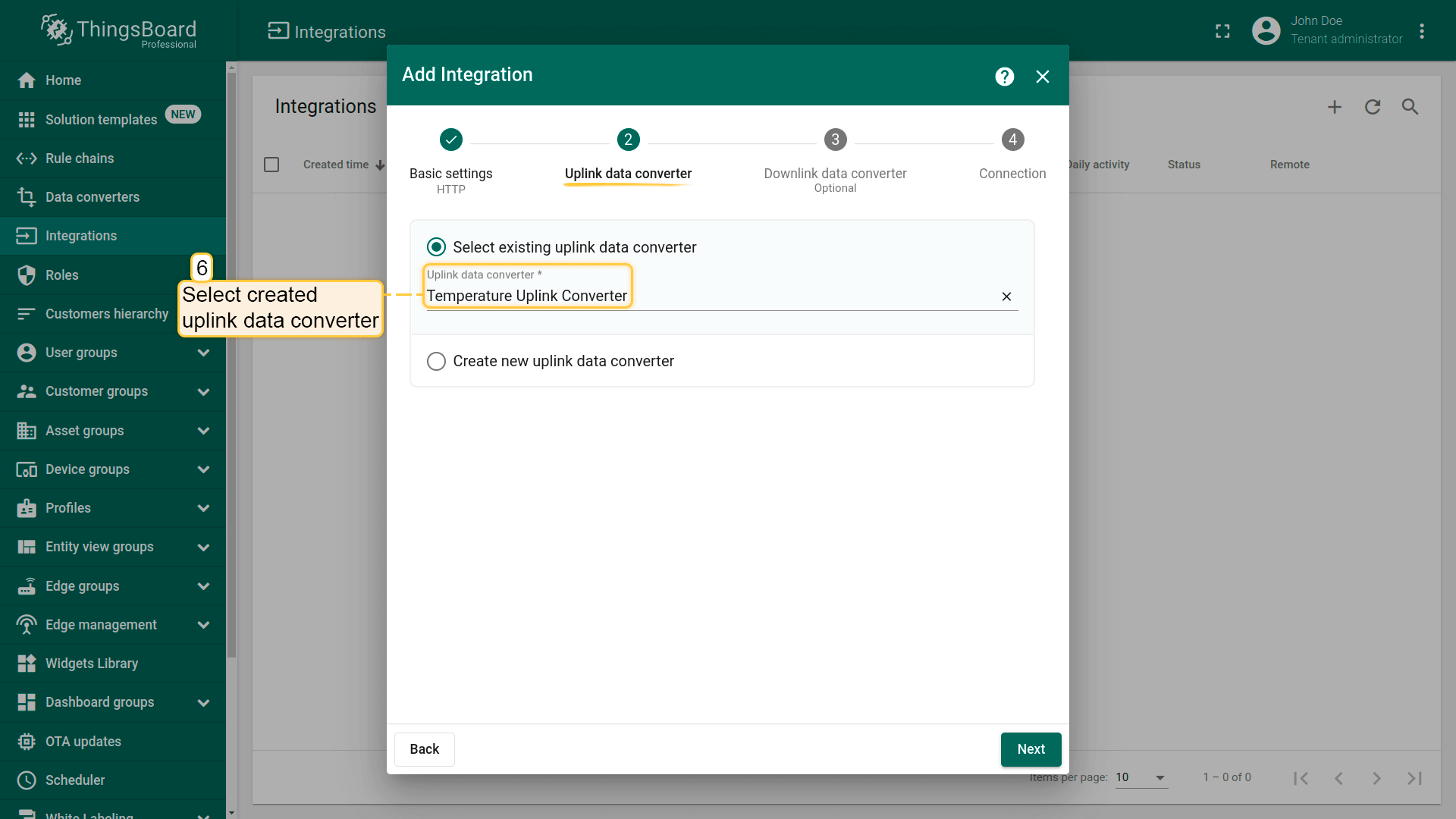Viewport: 1456px width, 819px height.
Task: Tick the select-all checkbox in table header
Action: (x=271, y=165)
